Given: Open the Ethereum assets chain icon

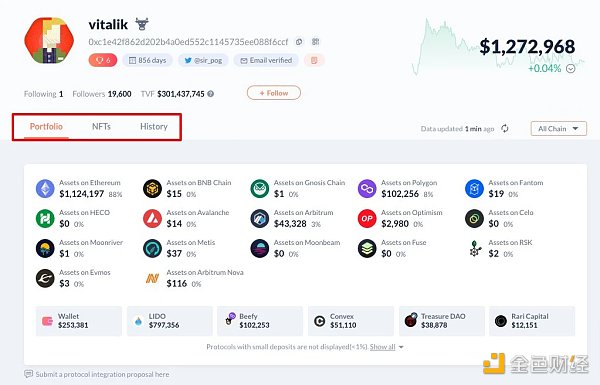Looking at the screenshot, I should (45, 188).
